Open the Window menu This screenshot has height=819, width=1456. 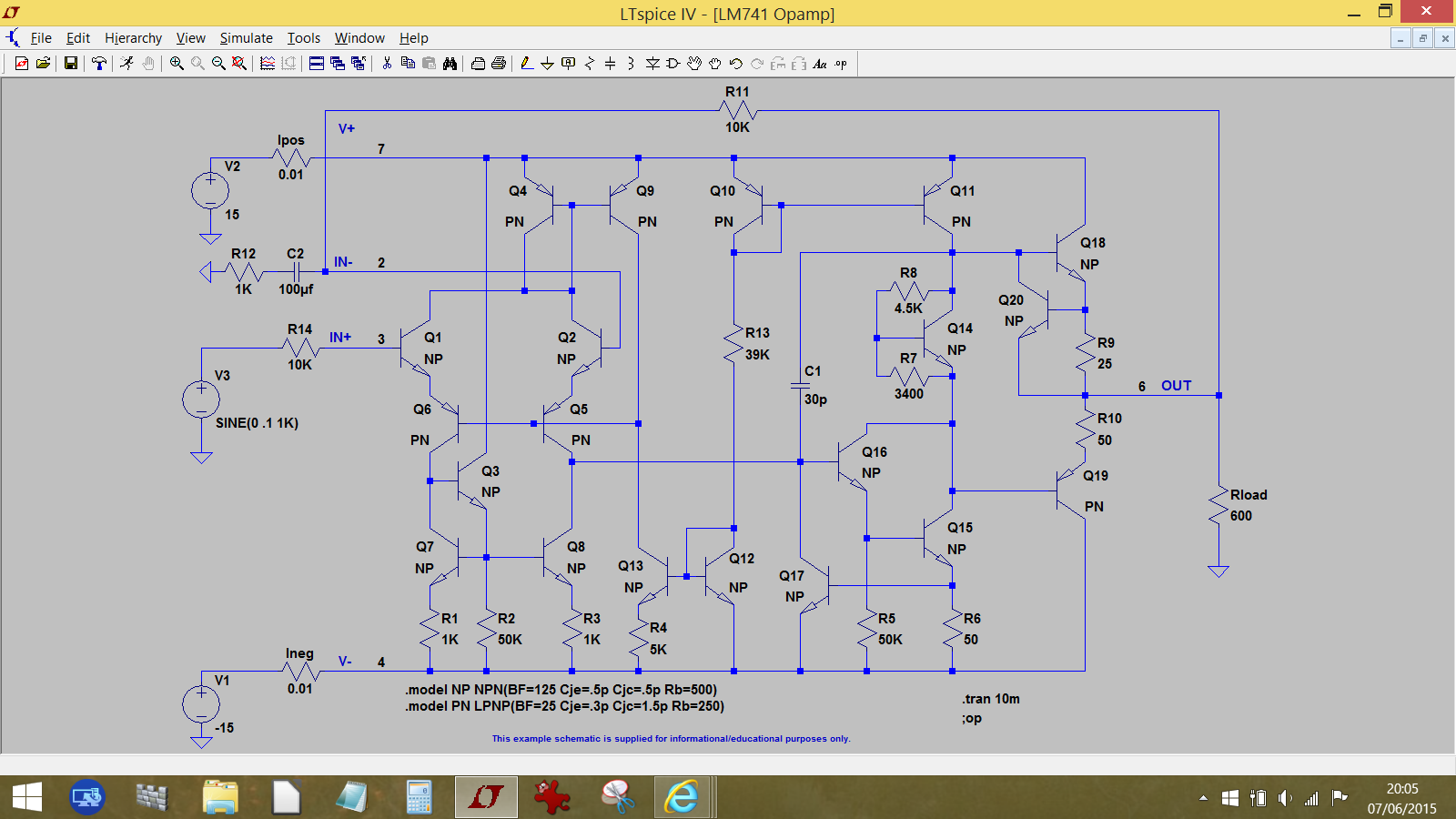(359, 38)
